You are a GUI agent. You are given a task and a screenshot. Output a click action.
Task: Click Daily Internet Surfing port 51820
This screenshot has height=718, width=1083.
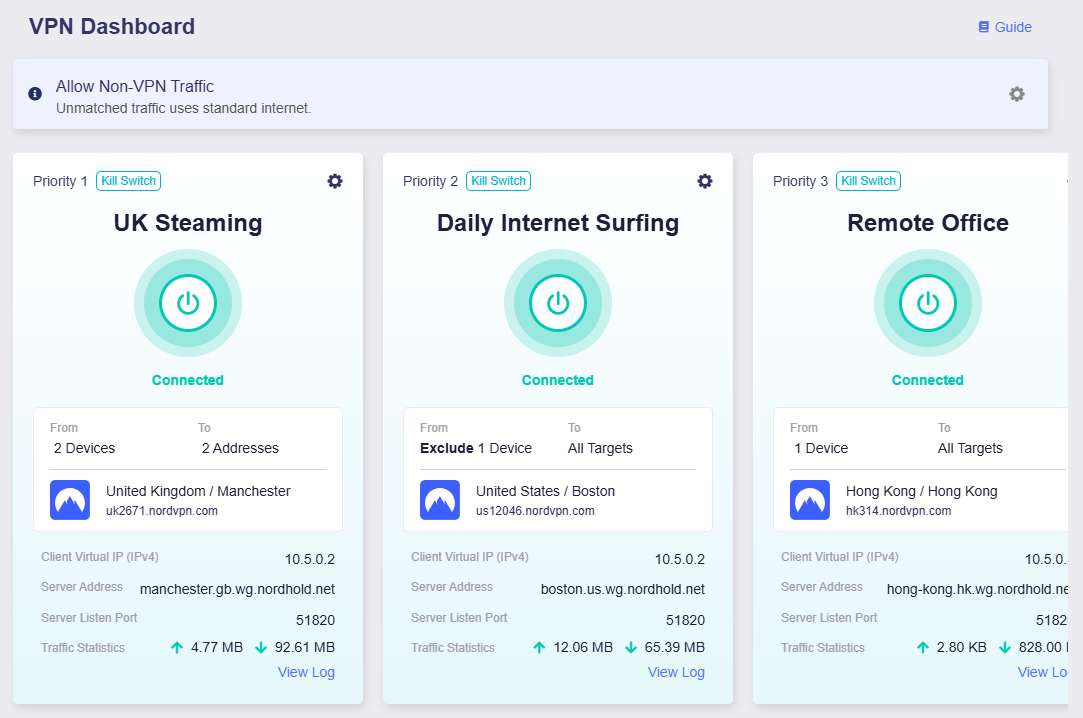click(x=685, y=620)
